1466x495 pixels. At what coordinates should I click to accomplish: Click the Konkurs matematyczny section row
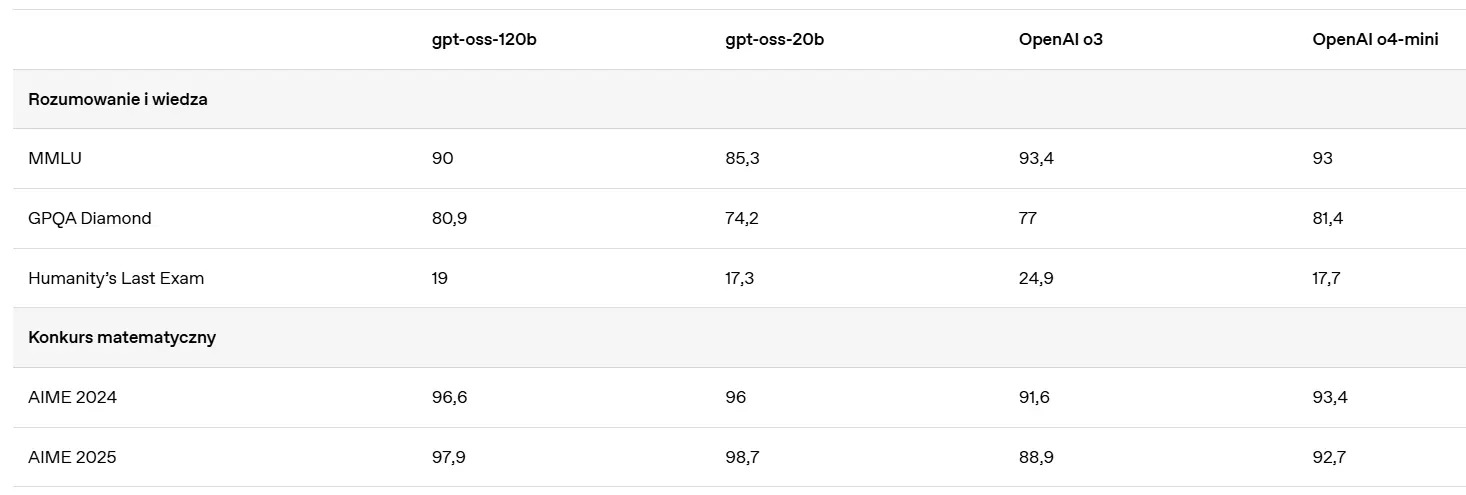(x=122, y=337)
